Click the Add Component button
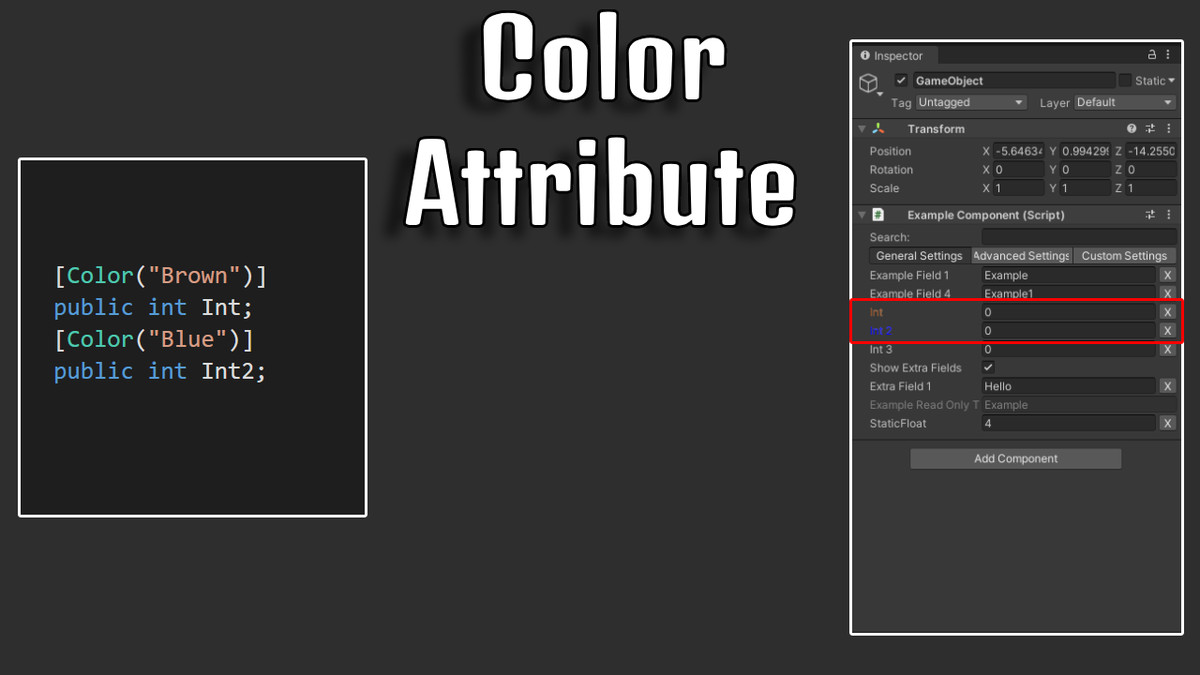This screenshot has width=1200, height=675. 1015,458
